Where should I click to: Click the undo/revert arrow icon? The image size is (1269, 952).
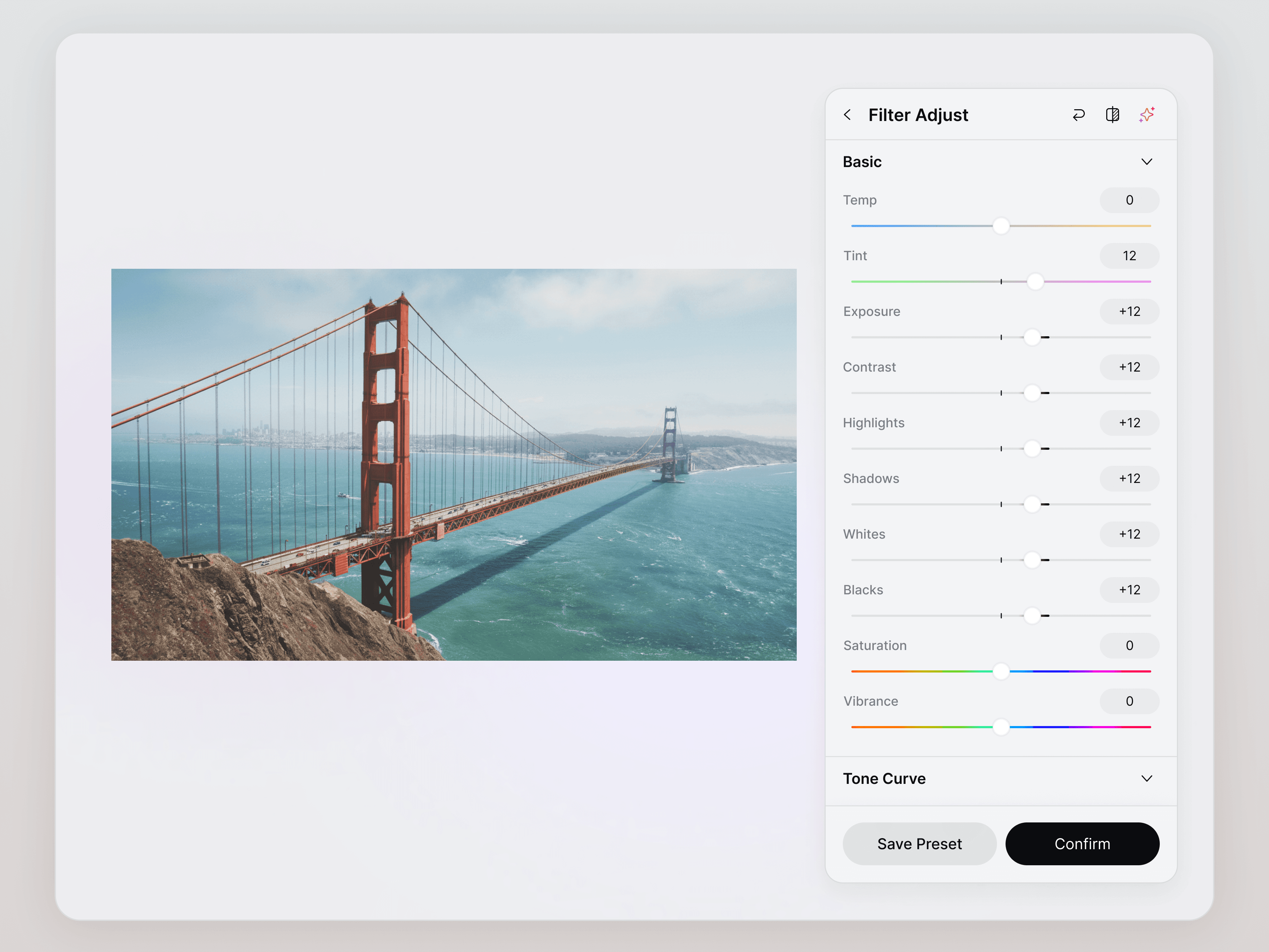pos(1078,115)
